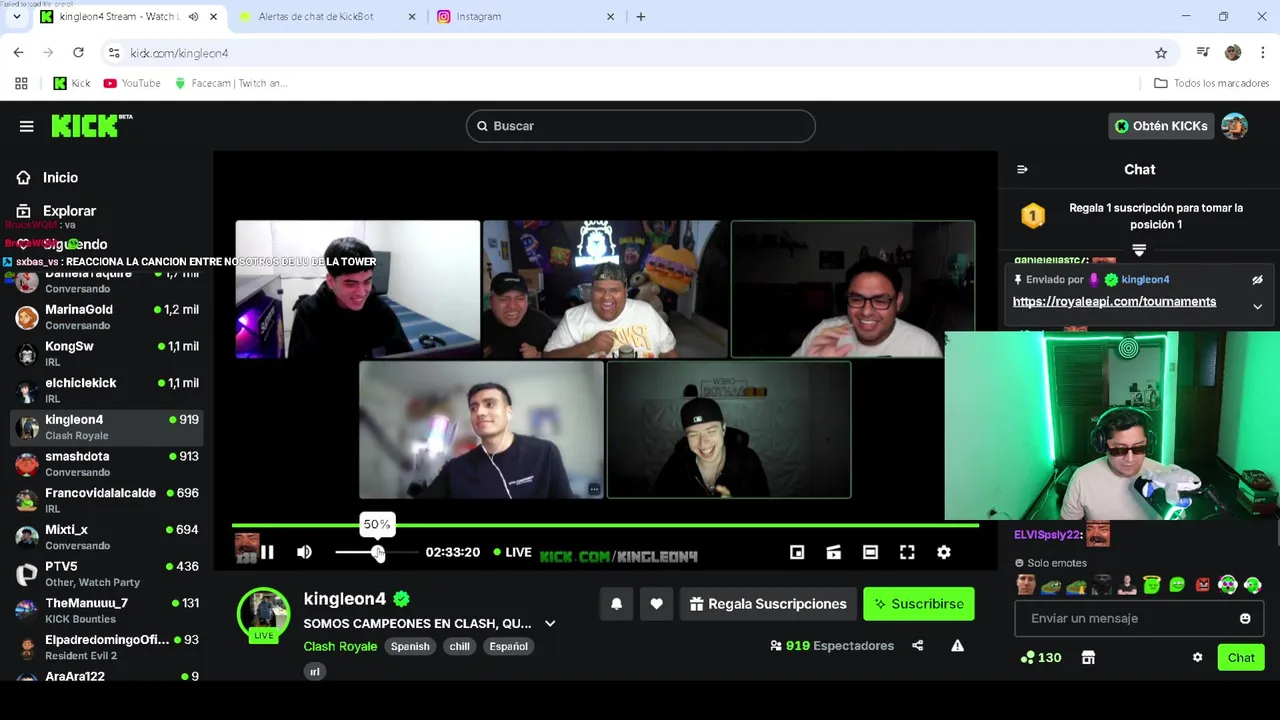Open Explorar in sidebar

point(69,211)
